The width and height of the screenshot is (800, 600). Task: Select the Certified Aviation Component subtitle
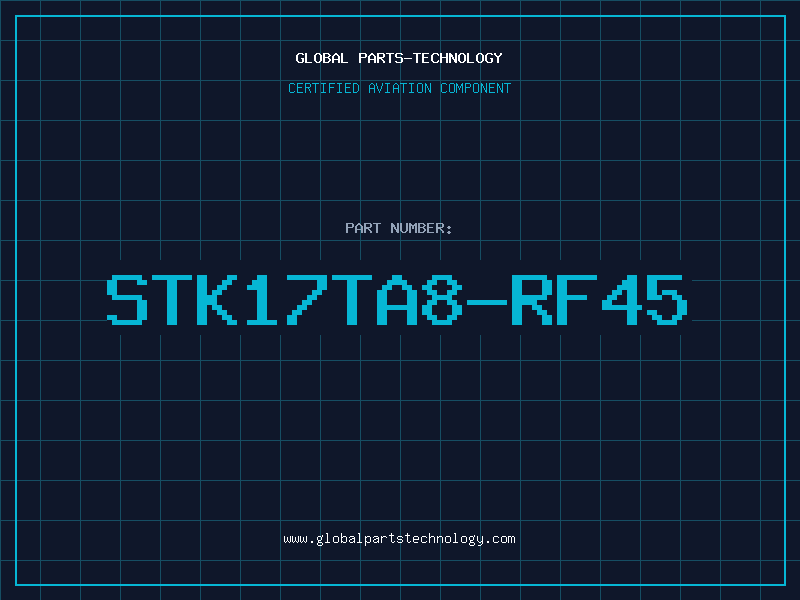coord(399,88)
